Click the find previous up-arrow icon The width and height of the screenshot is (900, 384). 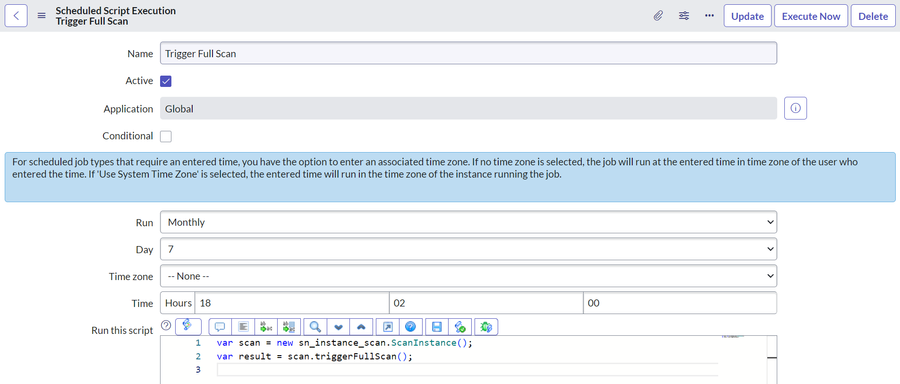click(x=361, y=327)
